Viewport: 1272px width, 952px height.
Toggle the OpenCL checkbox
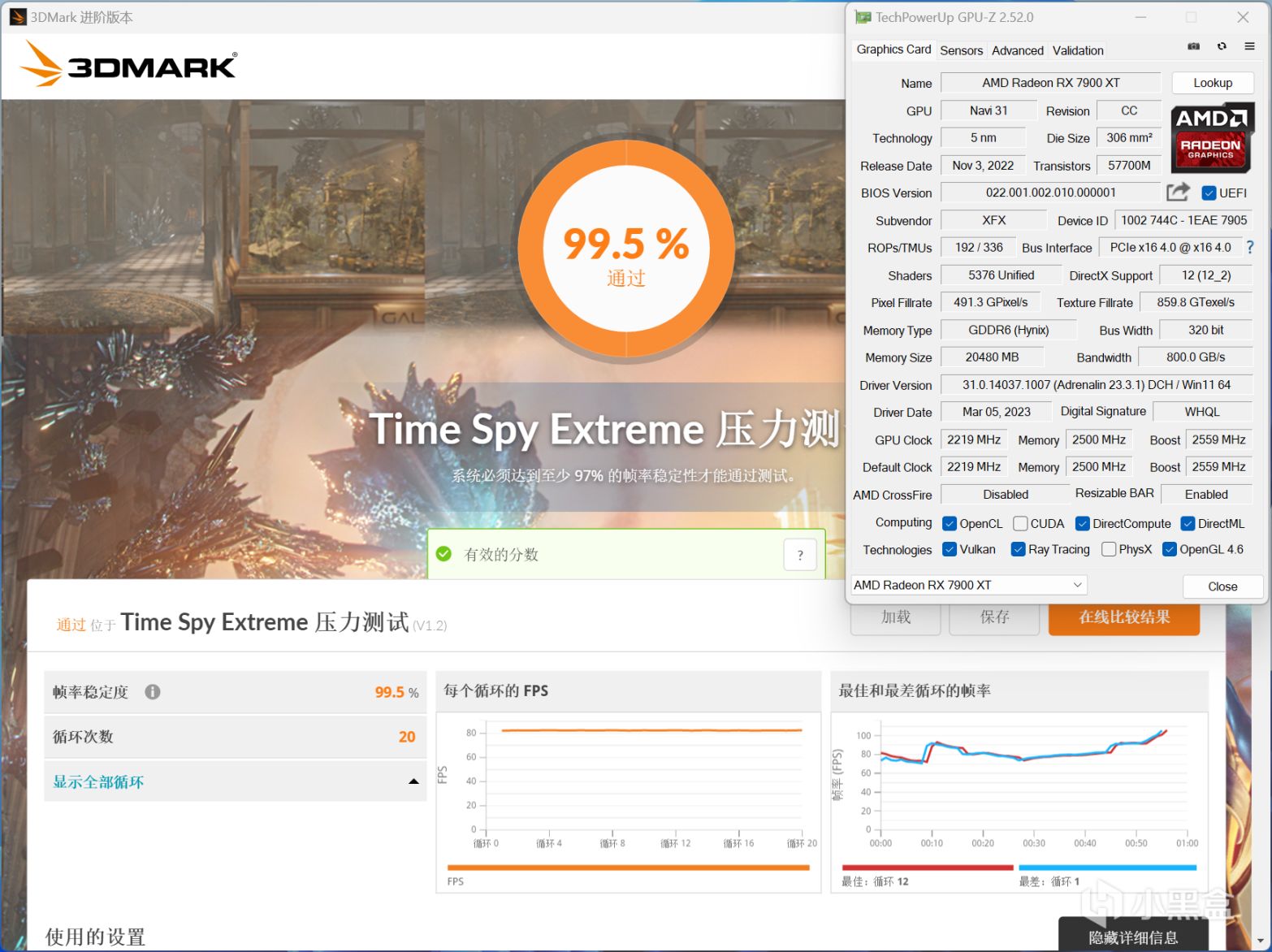point(949,524)
